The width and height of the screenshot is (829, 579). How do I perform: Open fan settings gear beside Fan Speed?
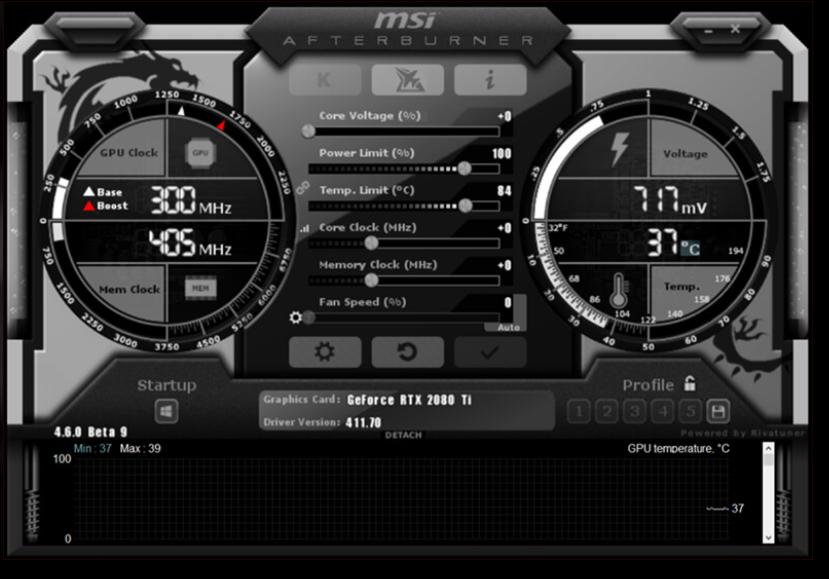click(296, 317)
